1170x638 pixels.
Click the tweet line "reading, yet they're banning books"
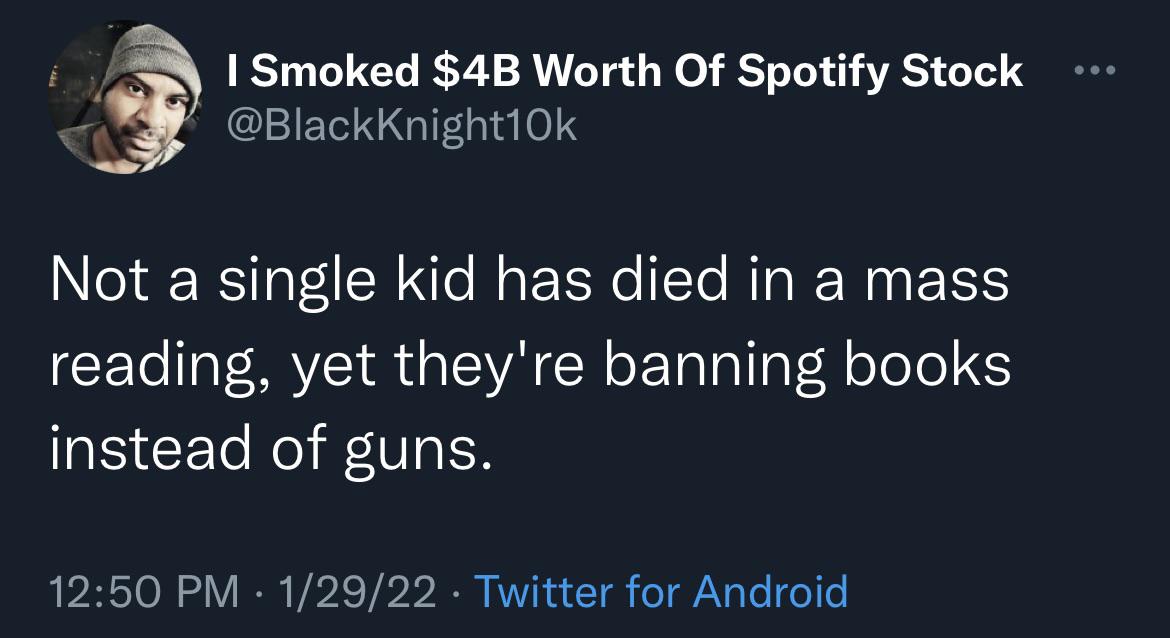(530, 367)
